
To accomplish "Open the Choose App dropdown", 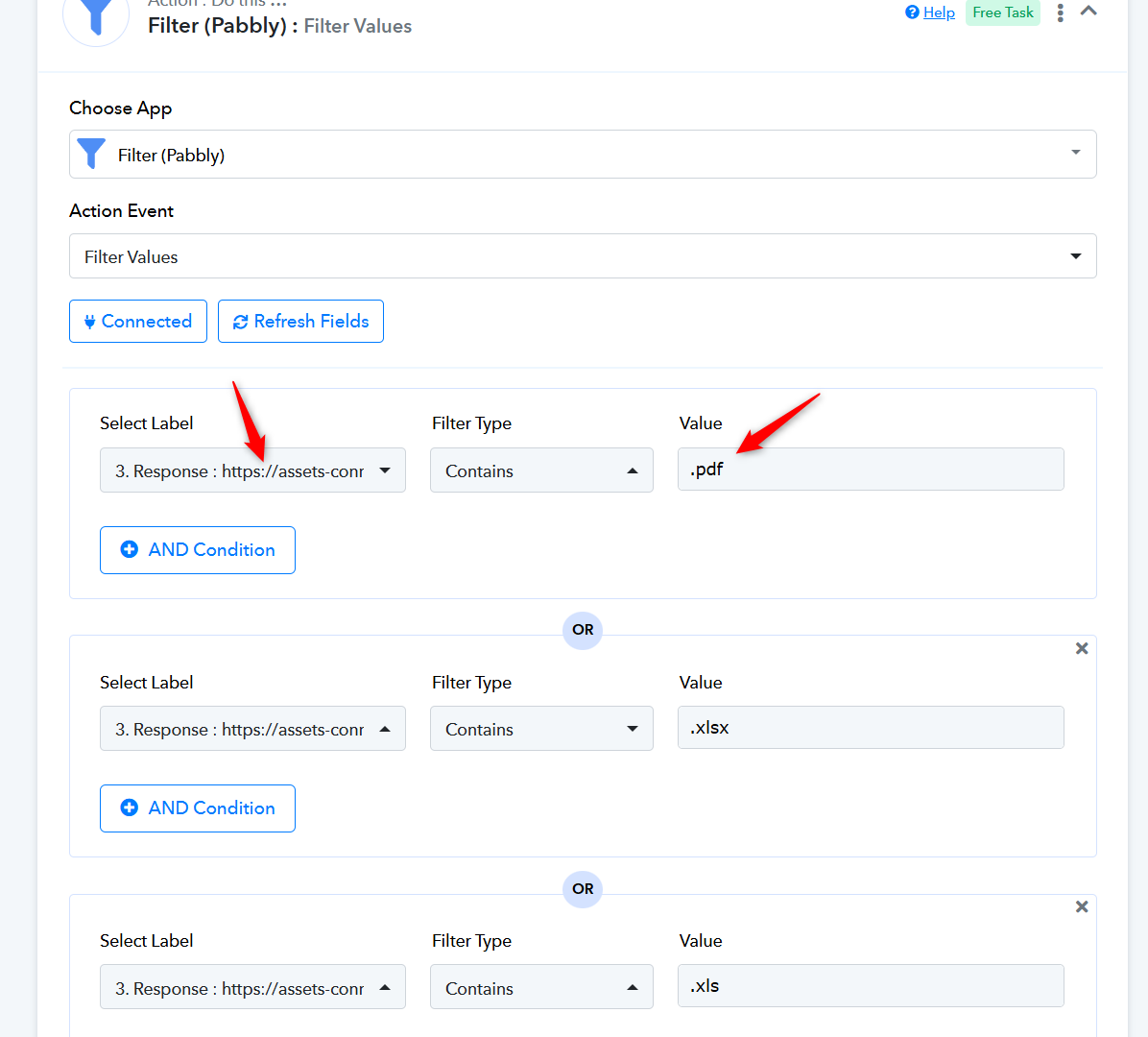I will point(583,154).
